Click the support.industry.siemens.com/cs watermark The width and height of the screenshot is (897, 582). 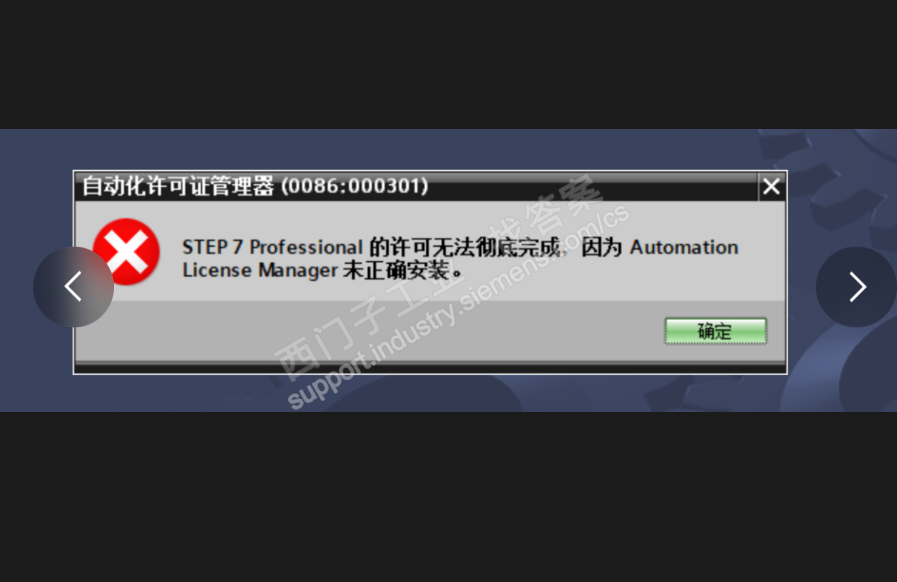[458, 307]
